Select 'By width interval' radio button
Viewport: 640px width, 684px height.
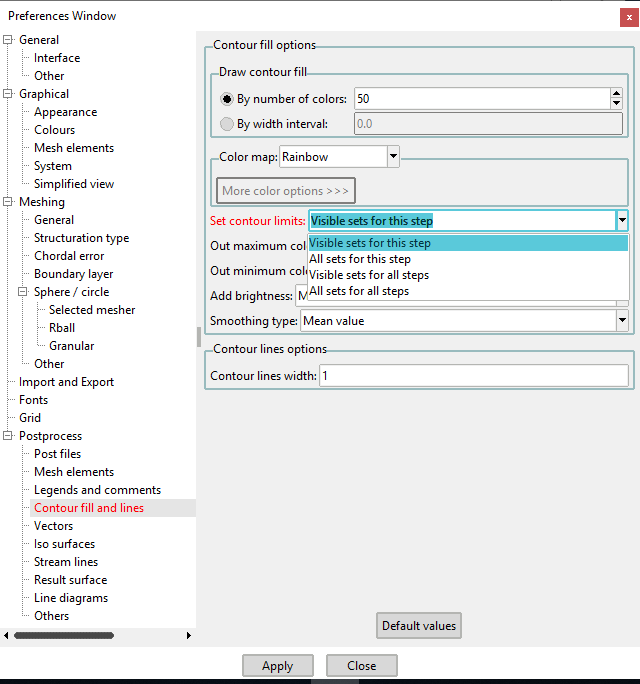tap(227, 124)
